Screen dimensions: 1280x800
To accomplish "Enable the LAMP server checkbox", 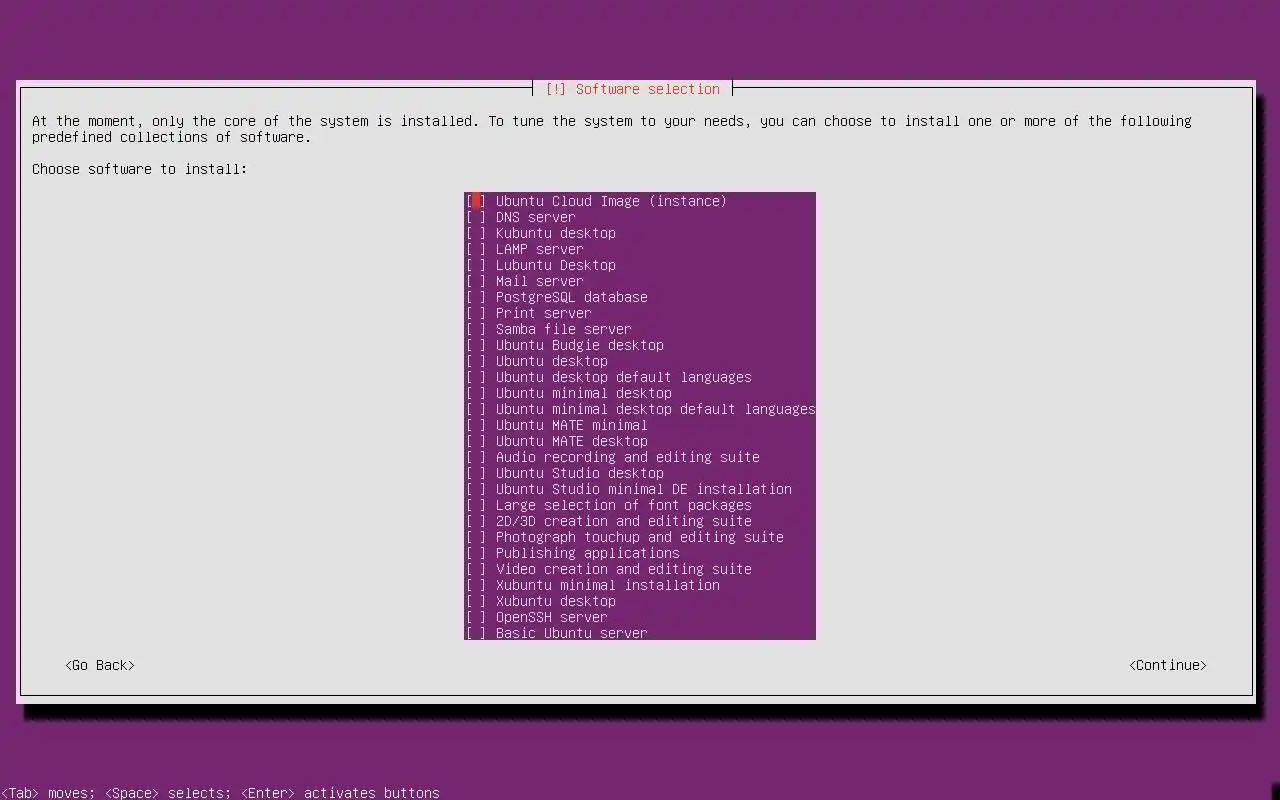I will tap(476, 249).
